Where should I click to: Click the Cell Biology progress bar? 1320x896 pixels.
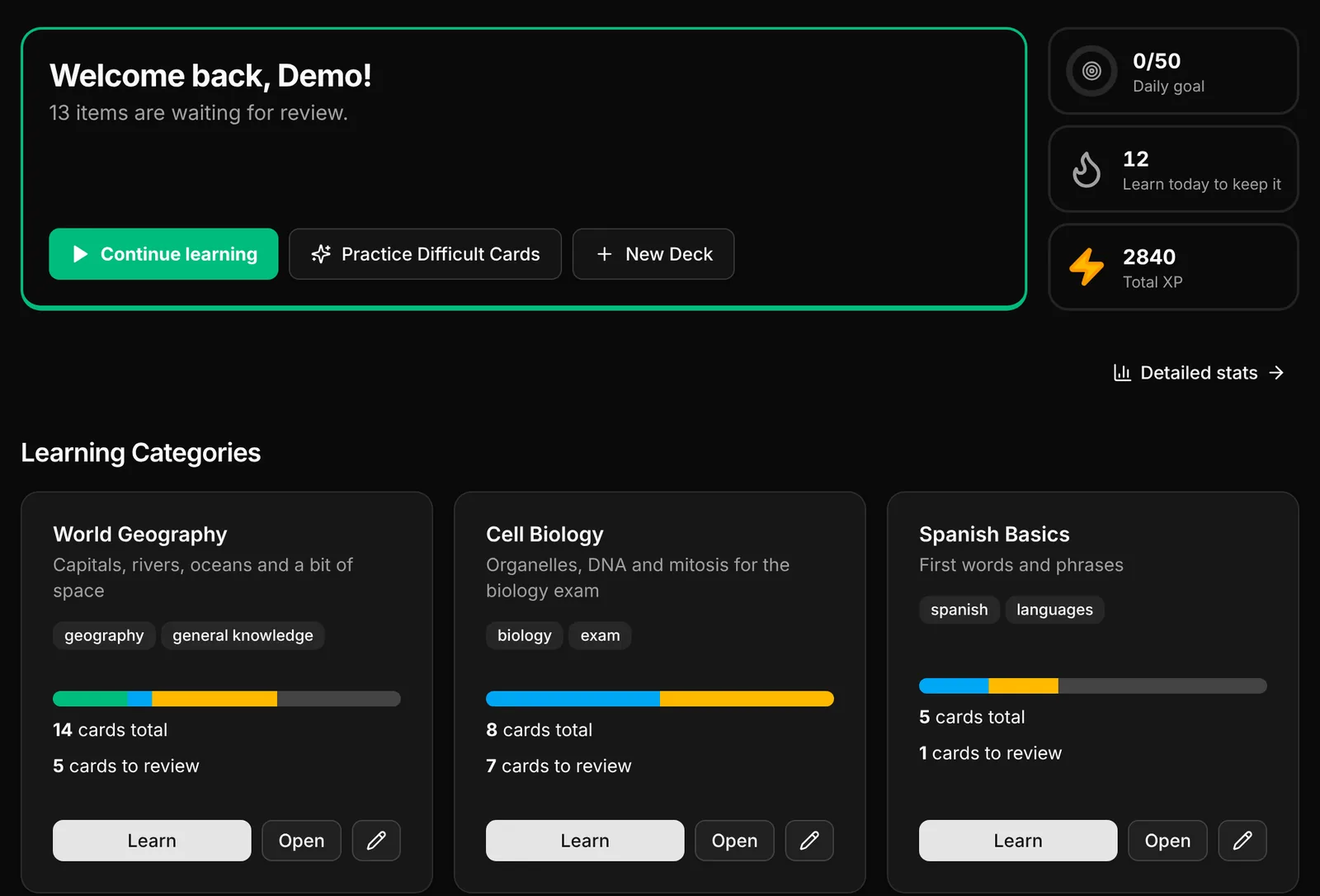click(660, 699)
